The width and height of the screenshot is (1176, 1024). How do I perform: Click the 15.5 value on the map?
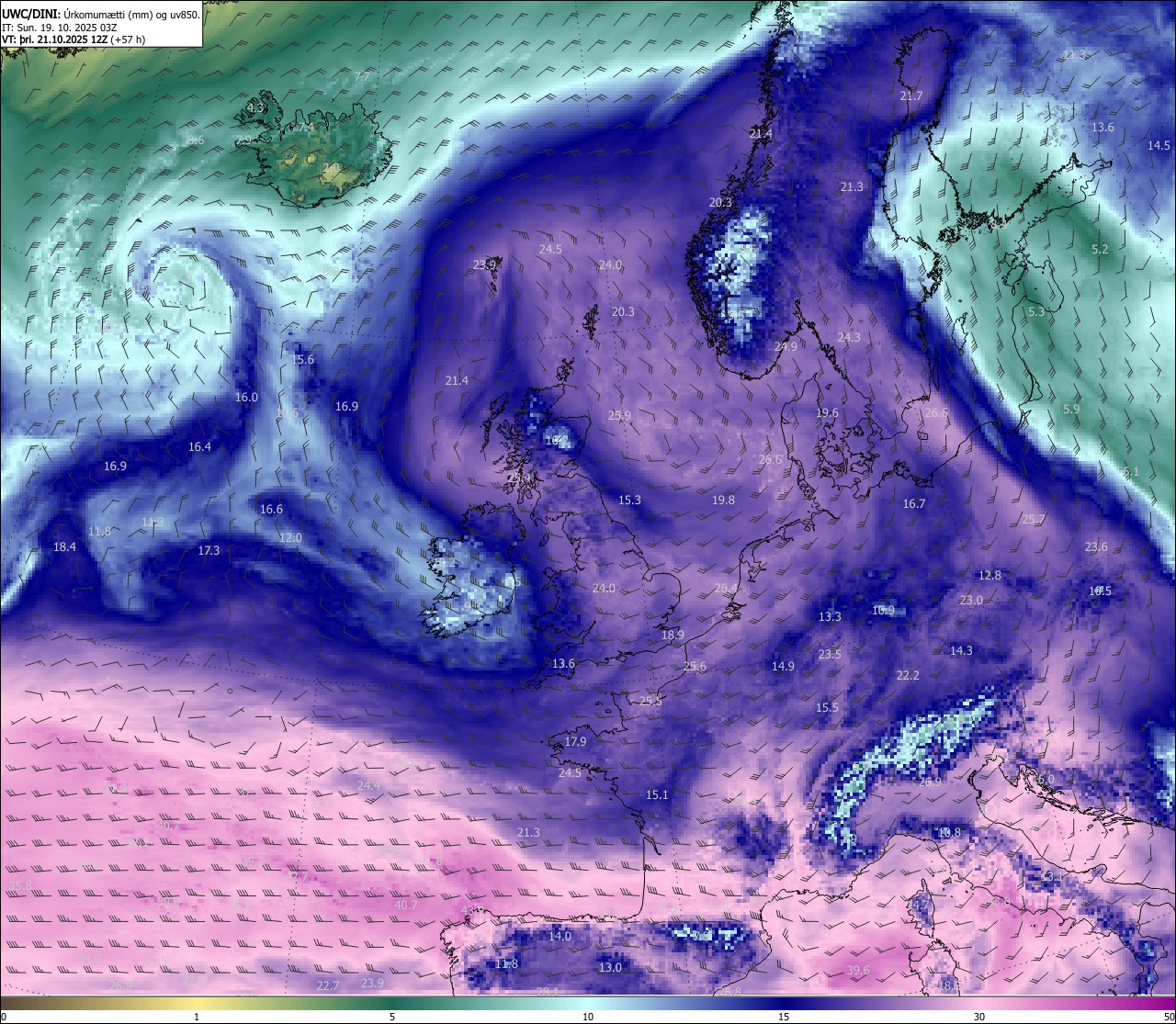(827, 707)
